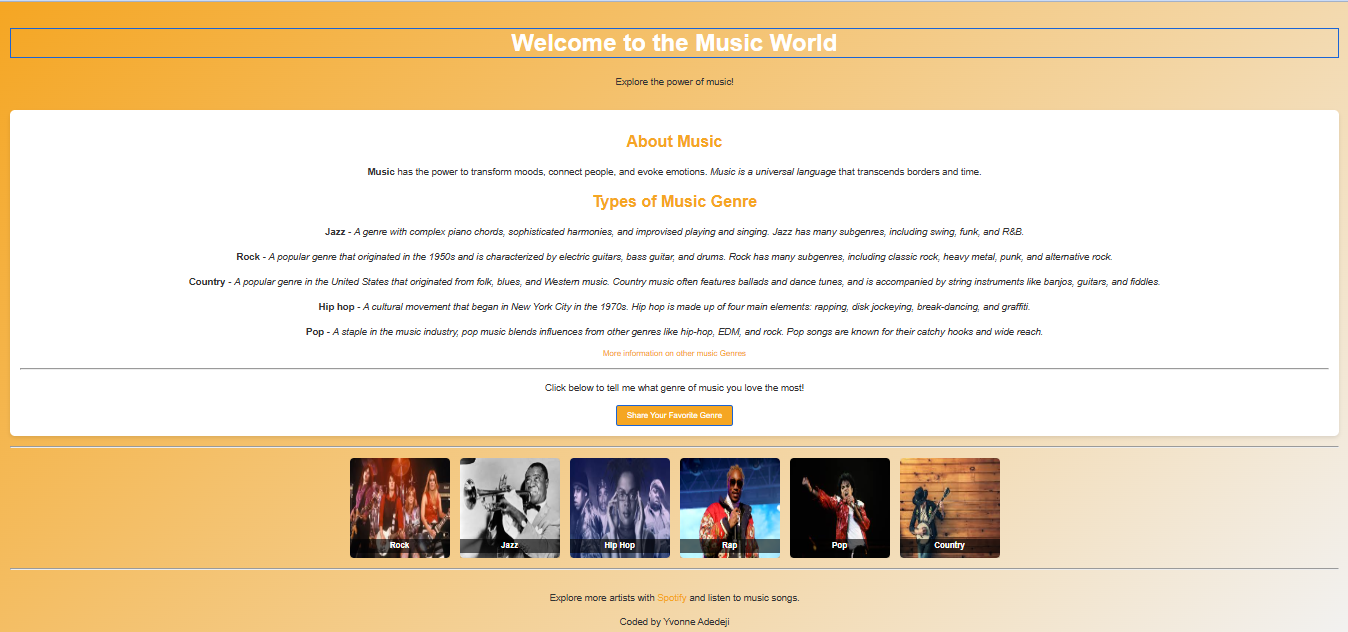Open the Jazz image featuring the trumpeter
This screenshot has height=632, width=1348.
(x=509, y=507)
